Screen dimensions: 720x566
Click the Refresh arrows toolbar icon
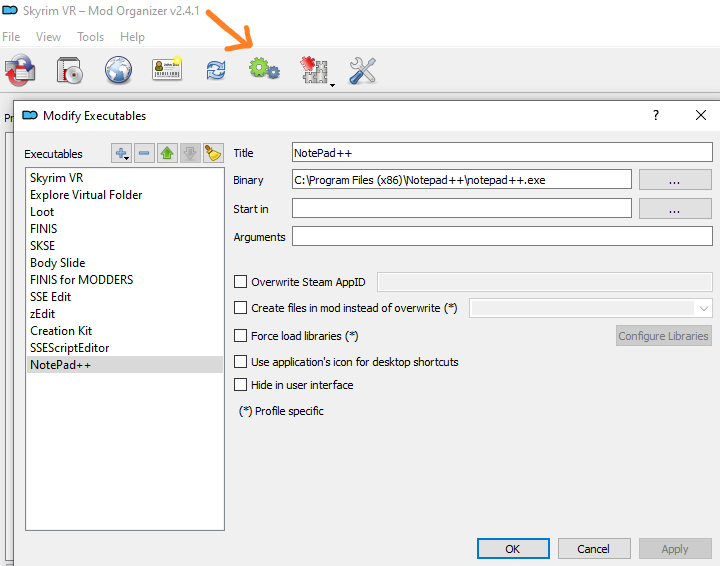[216, 71]
